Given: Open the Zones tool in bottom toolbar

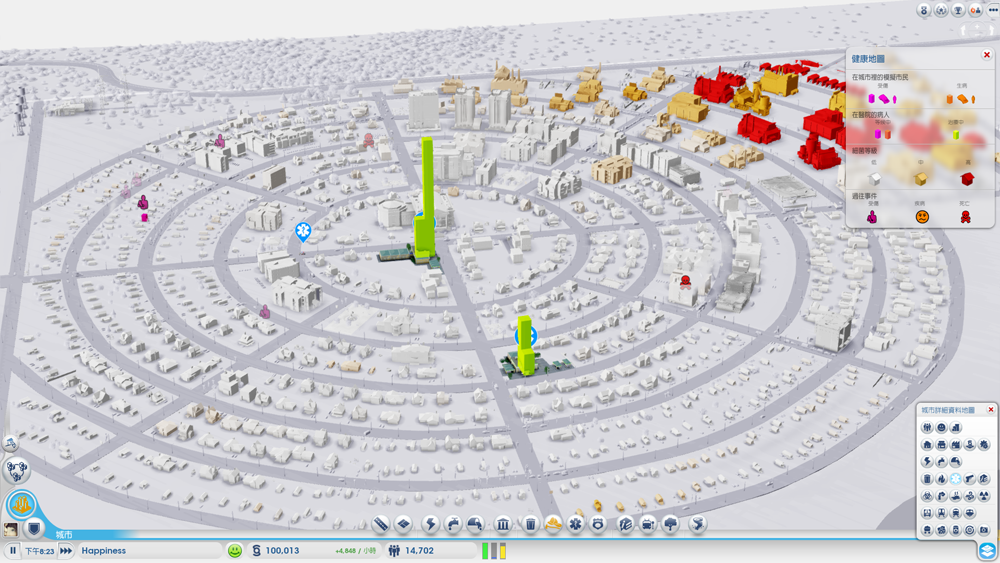Looking at the screenshot, I should tap(403, 524).
